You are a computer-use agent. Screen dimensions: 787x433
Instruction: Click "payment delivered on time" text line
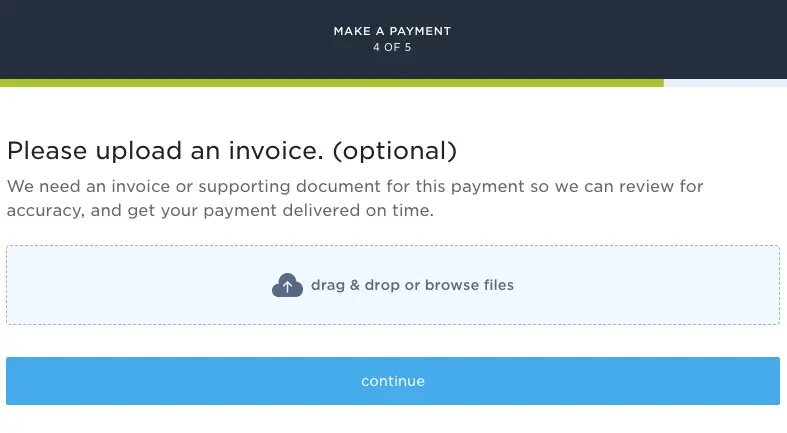pos(319,210)
